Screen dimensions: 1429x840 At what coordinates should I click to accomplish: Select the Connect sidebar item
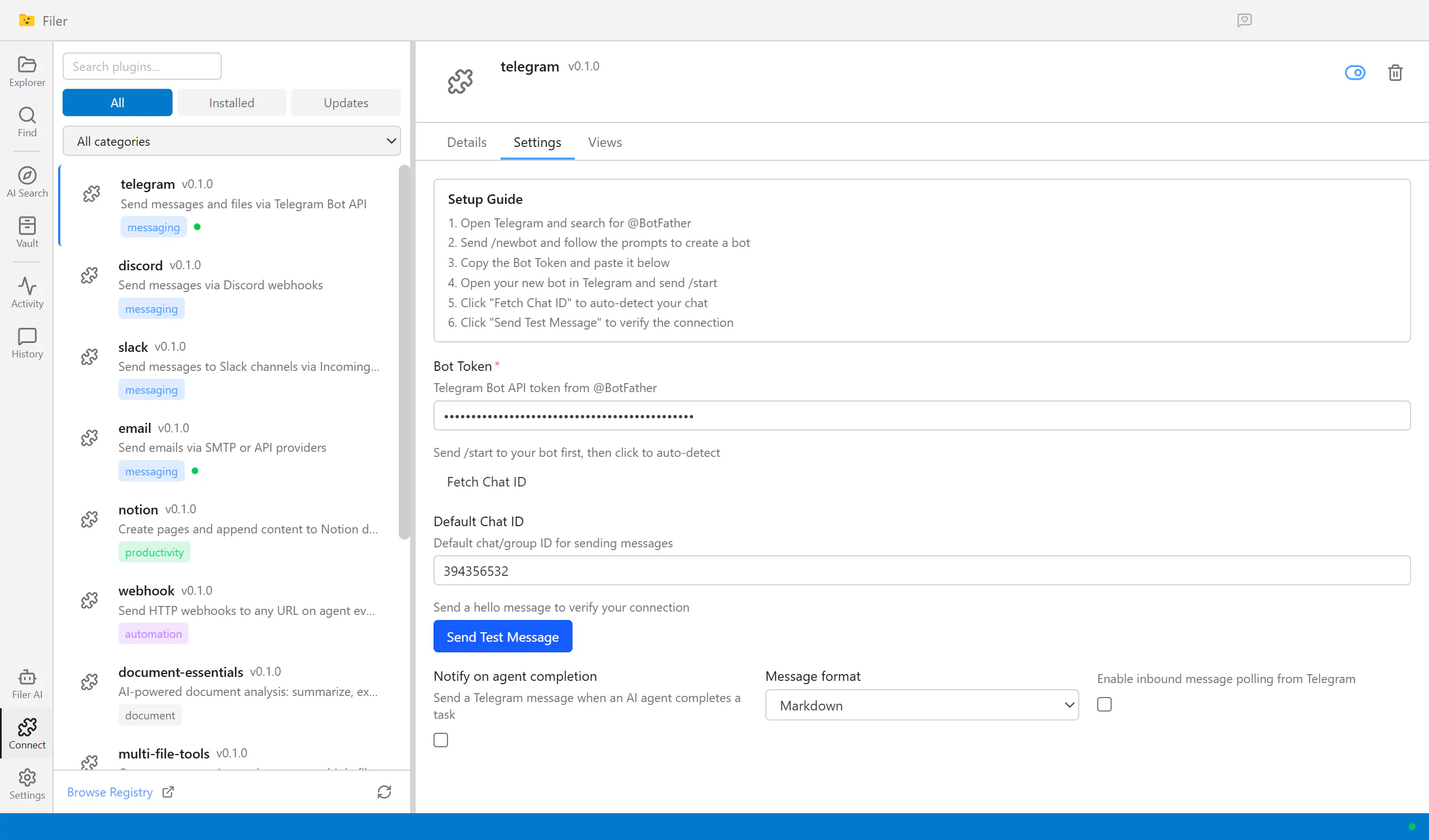27,733
